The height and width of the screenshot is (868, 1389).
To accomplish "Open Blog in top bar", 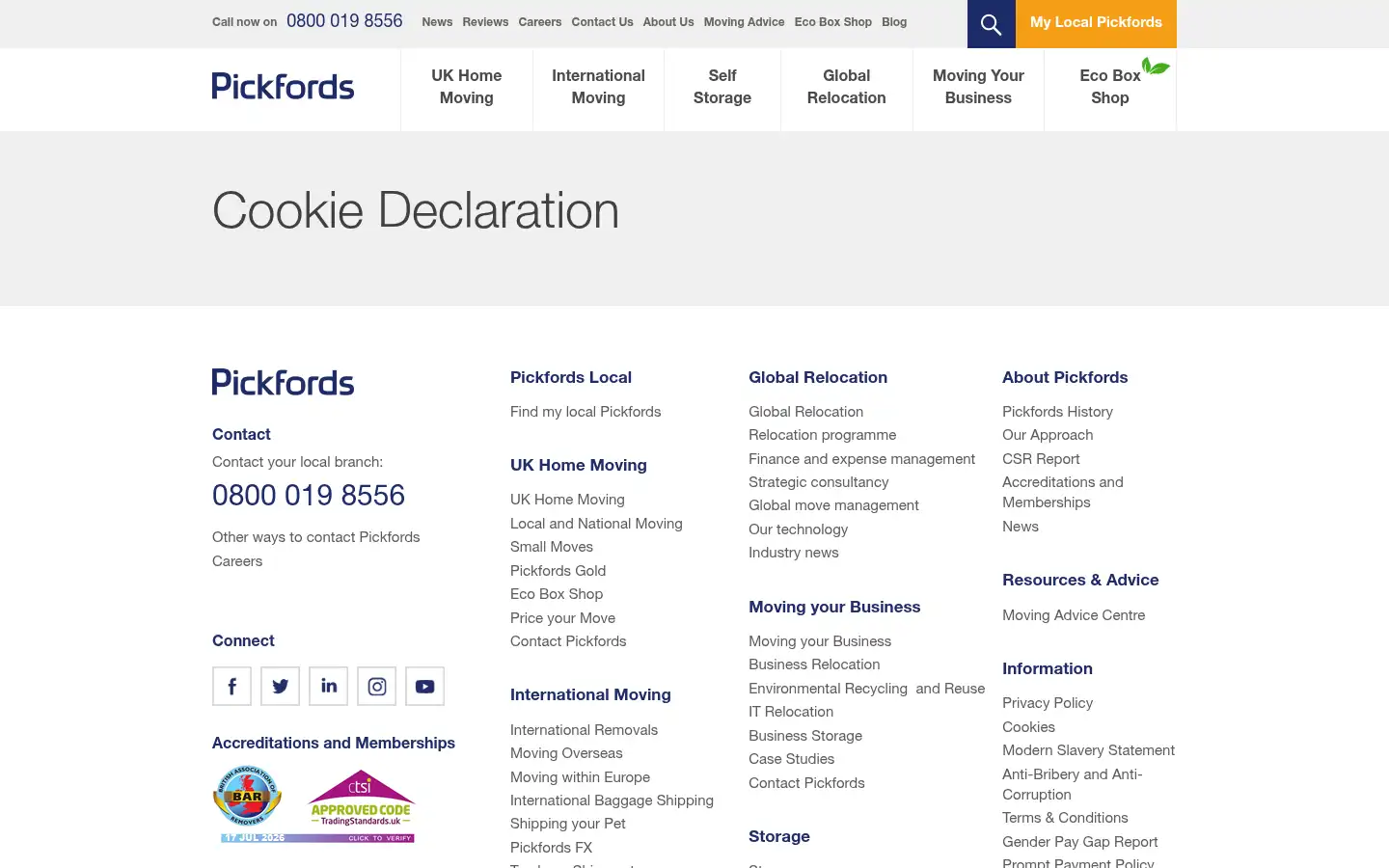I will coord(894,22).
